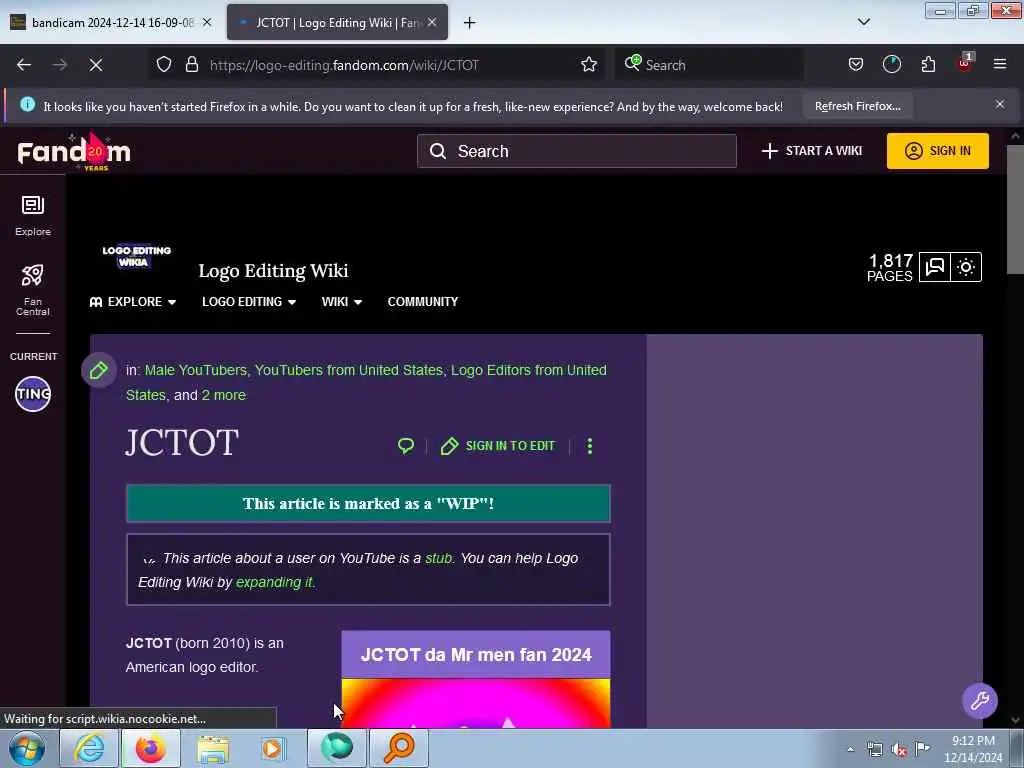
Task: Toggle light theme with the sun icon
Action: pos(966,267)
